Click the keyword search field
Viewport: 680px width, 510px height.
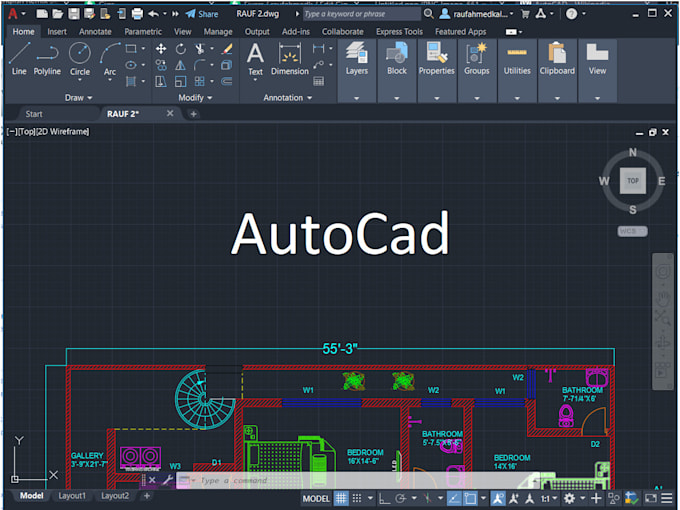pos(361,14)
